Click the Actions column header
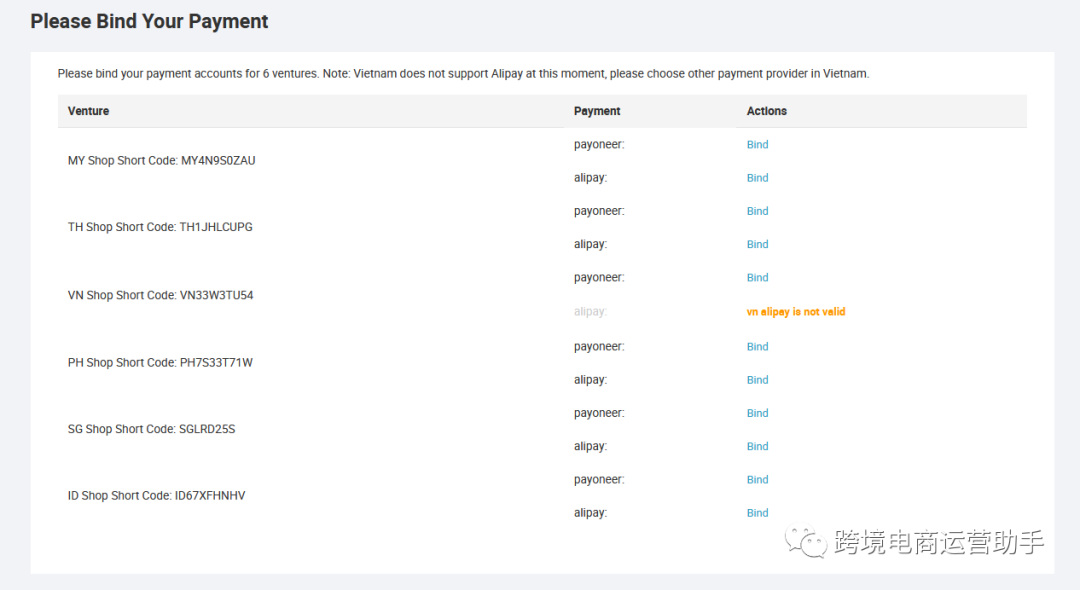 click(767, 111)
